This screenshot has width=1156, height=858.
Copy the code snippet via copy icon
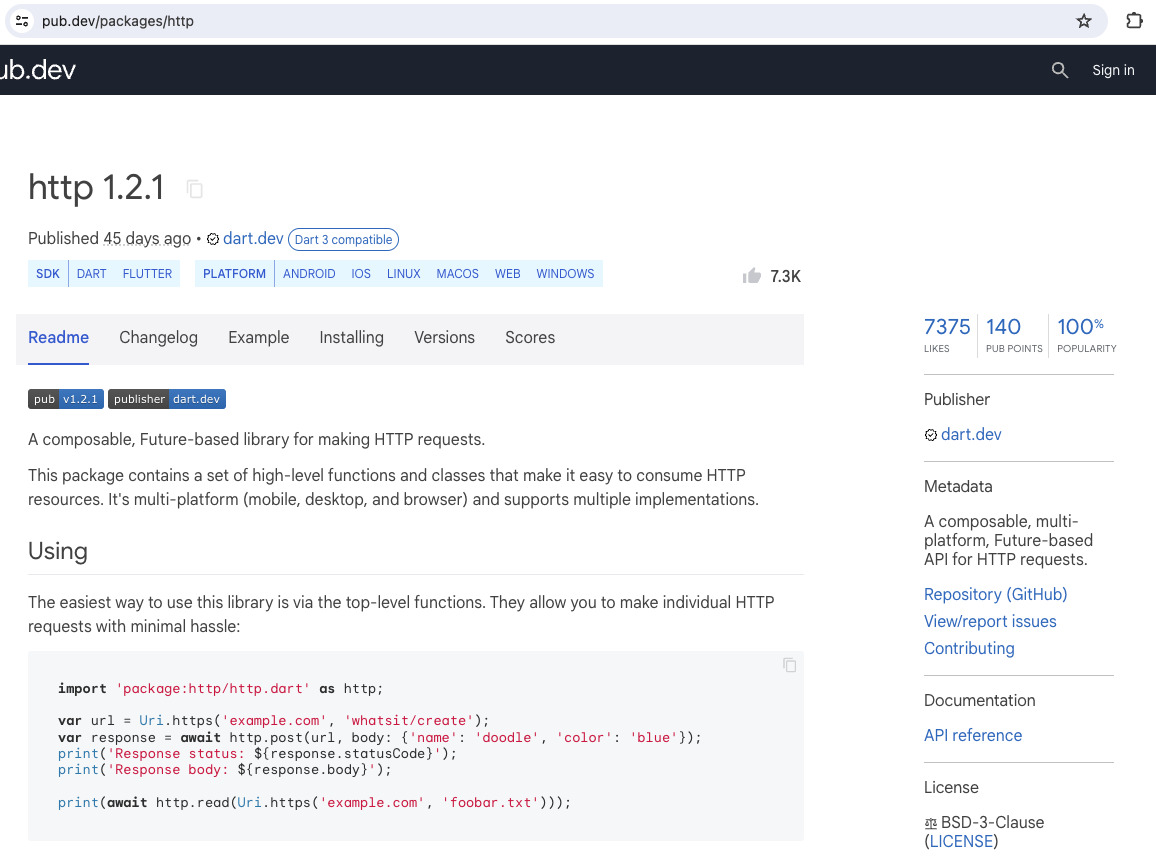pos(789,665)
